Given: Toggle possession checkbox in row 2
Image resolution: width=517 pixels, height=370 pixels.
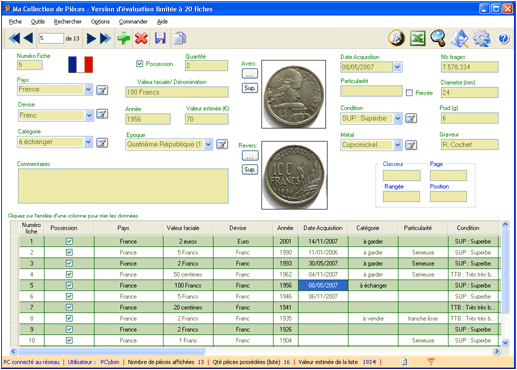Looking at the screenshot, I should point(69,252).
